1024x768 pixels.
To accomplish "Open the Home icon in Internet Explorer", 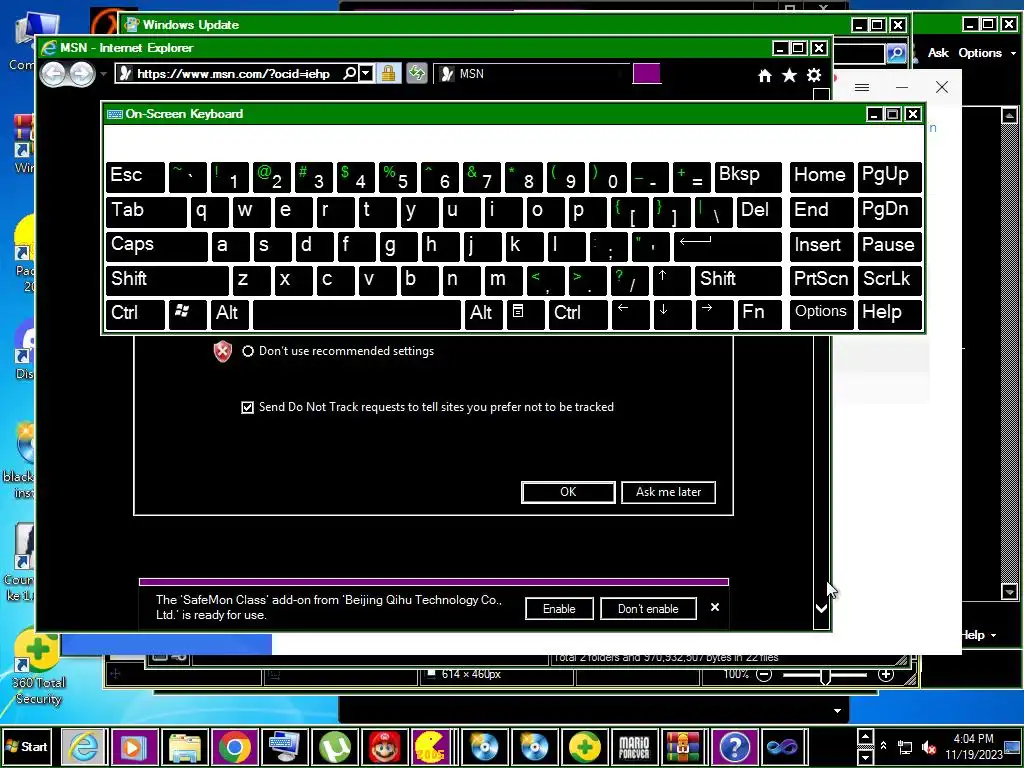I will [x=765, y=76].
